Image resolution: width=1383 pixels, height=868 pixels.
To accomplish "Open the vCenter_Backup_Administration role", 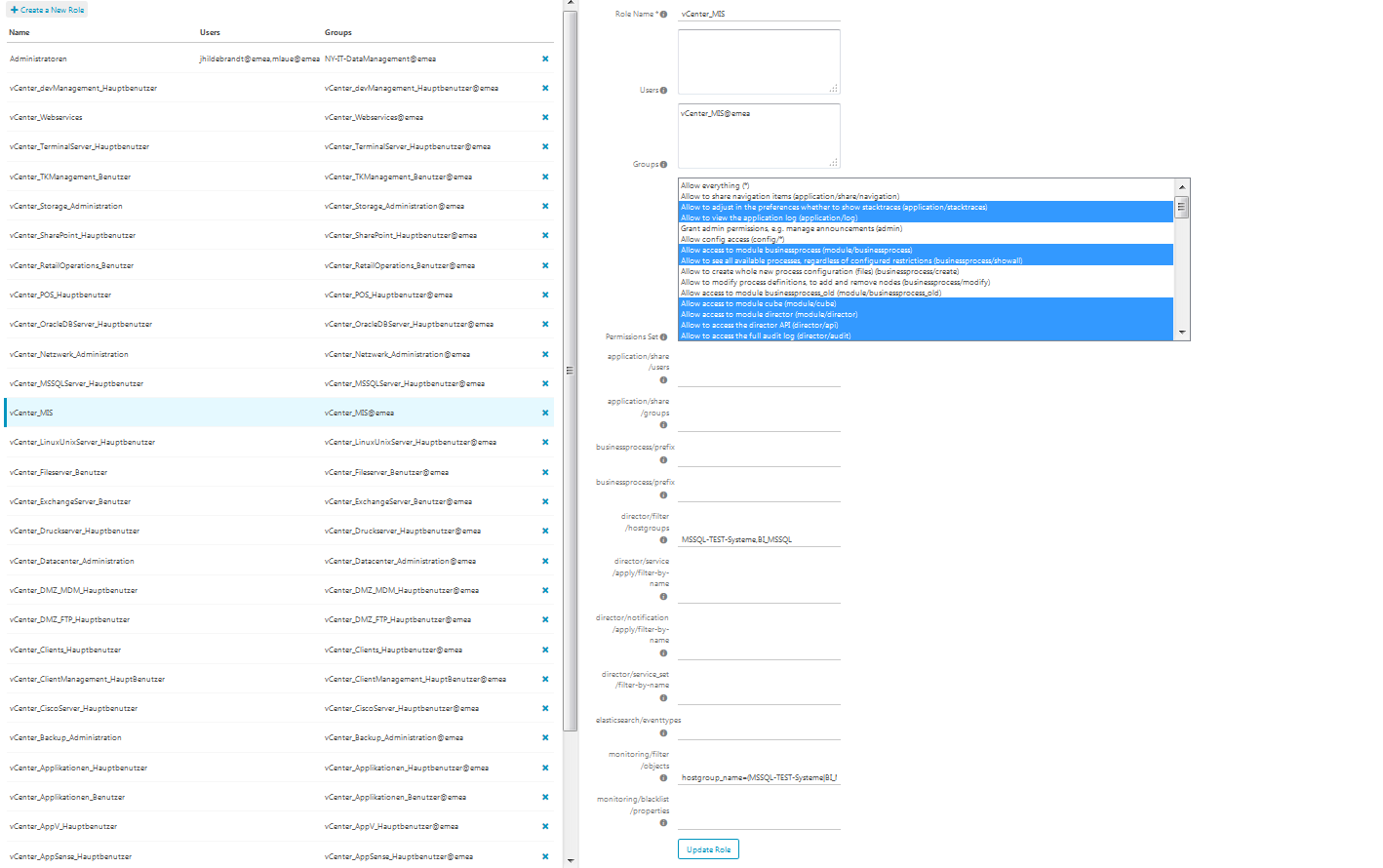I will [65, 737].
